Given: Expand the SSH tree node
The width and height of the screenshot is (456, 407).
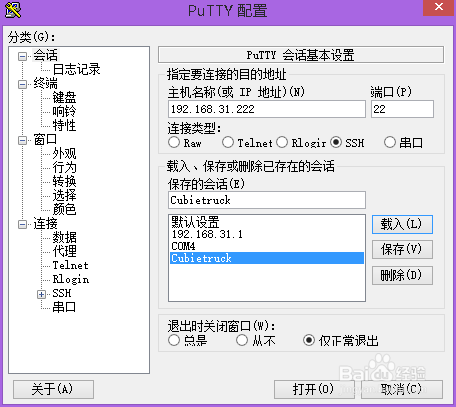Looking at the screenshot, I should pyautogui.click(x=41, y=294).
